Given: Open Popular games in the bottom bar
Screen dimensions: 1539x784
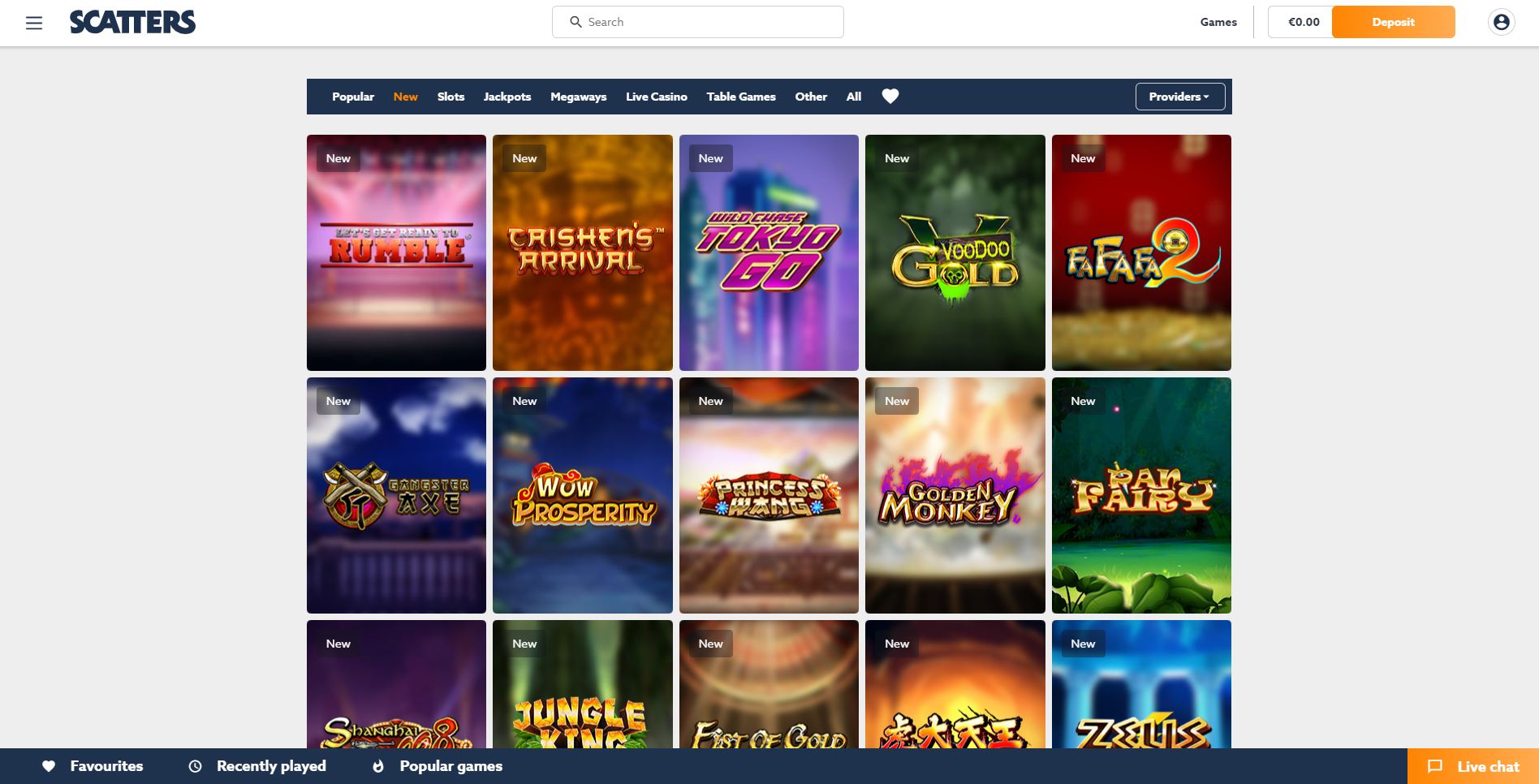Looking at the screenshot, I should coord(438,766).
